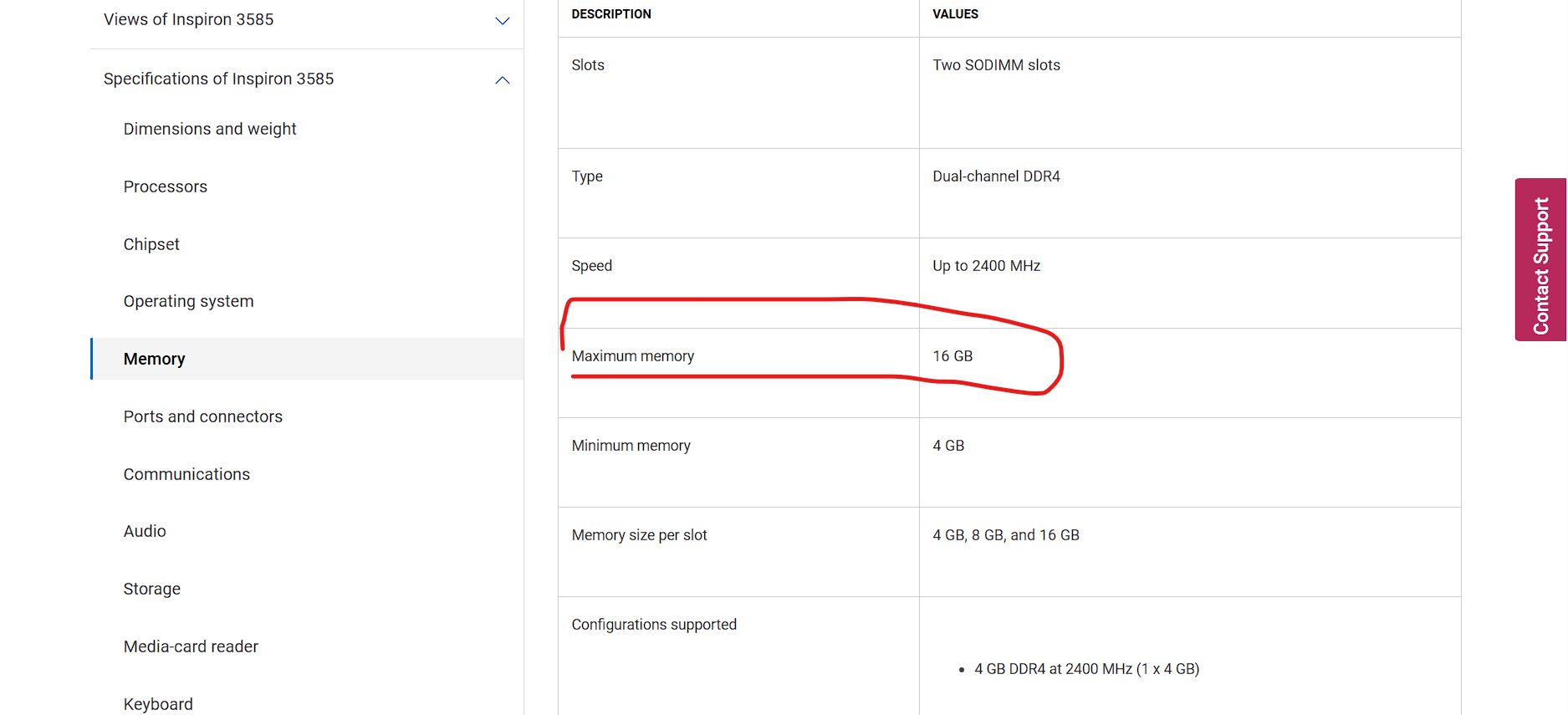Select Chipset in the sidebar
Viewport: 1568px width, 715px height.
[151, 244]
